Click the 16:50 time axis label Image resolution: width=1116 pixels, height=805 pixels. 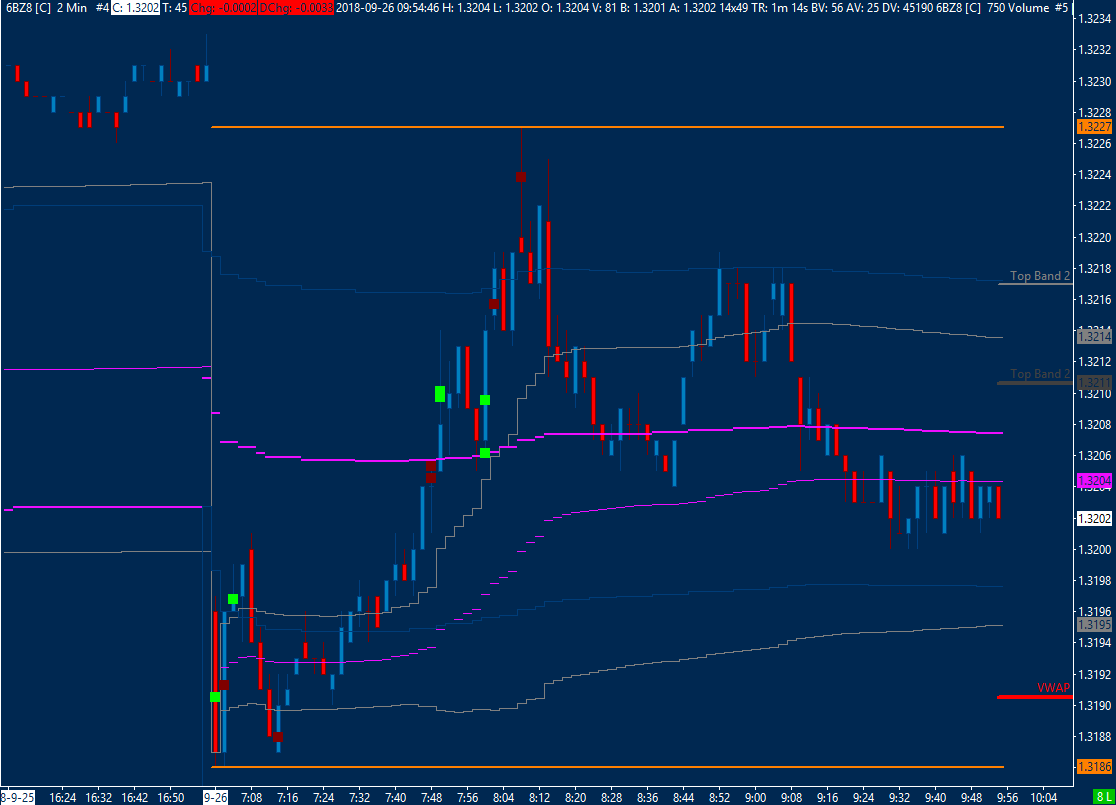pyautogui.click(x=171, y=797)
